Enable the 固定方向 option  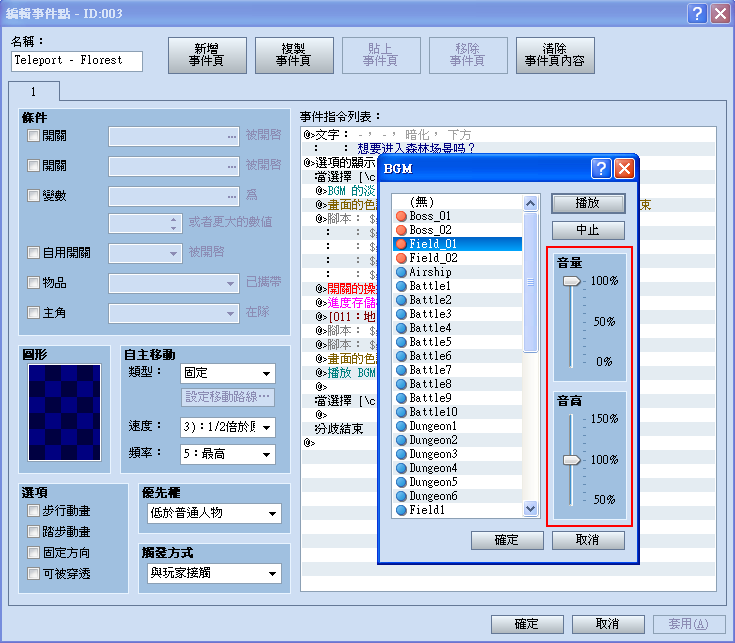coord(33,553)
